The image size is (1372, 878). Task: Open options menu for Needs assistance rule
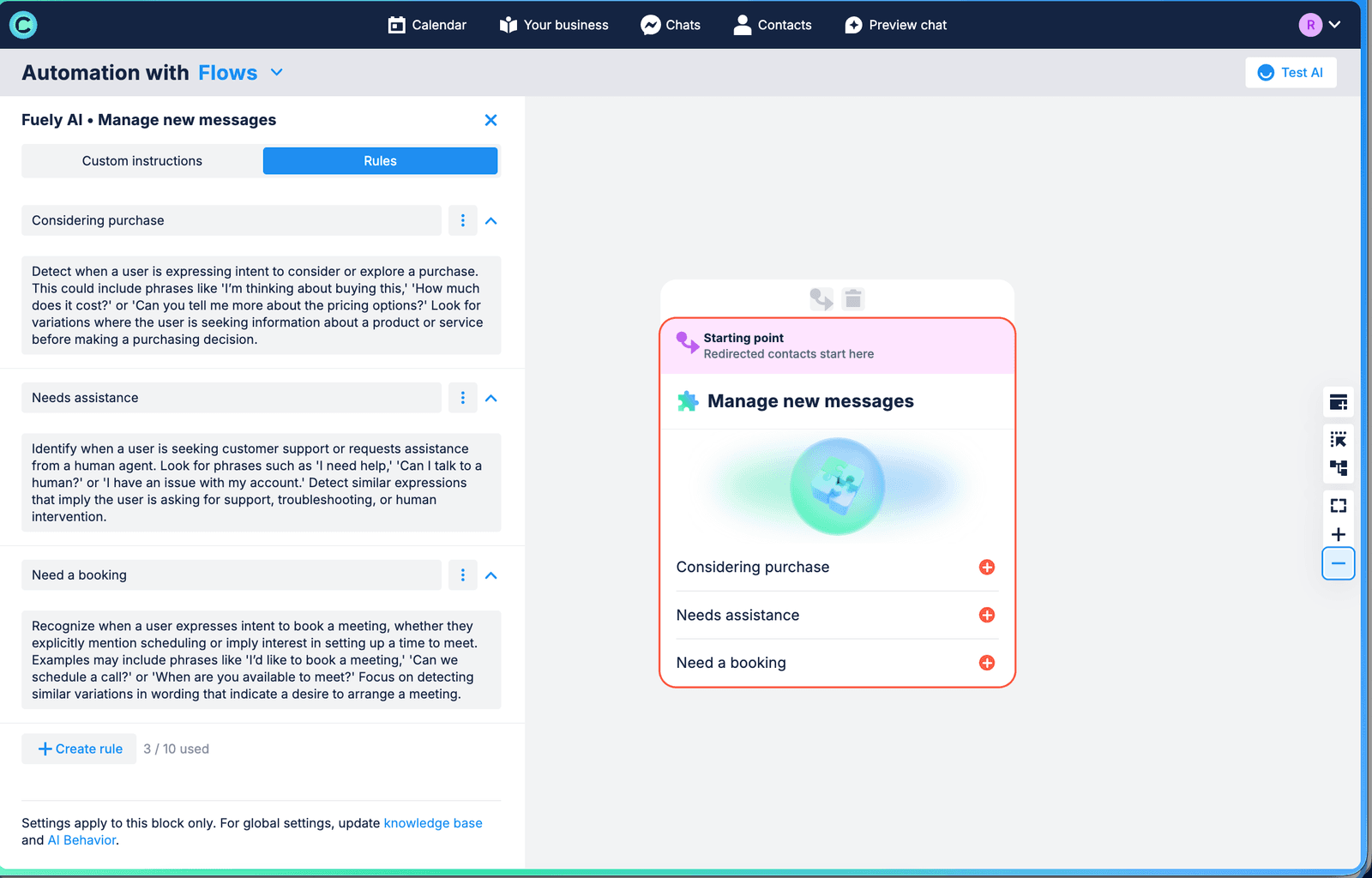(x=463, y=398)
